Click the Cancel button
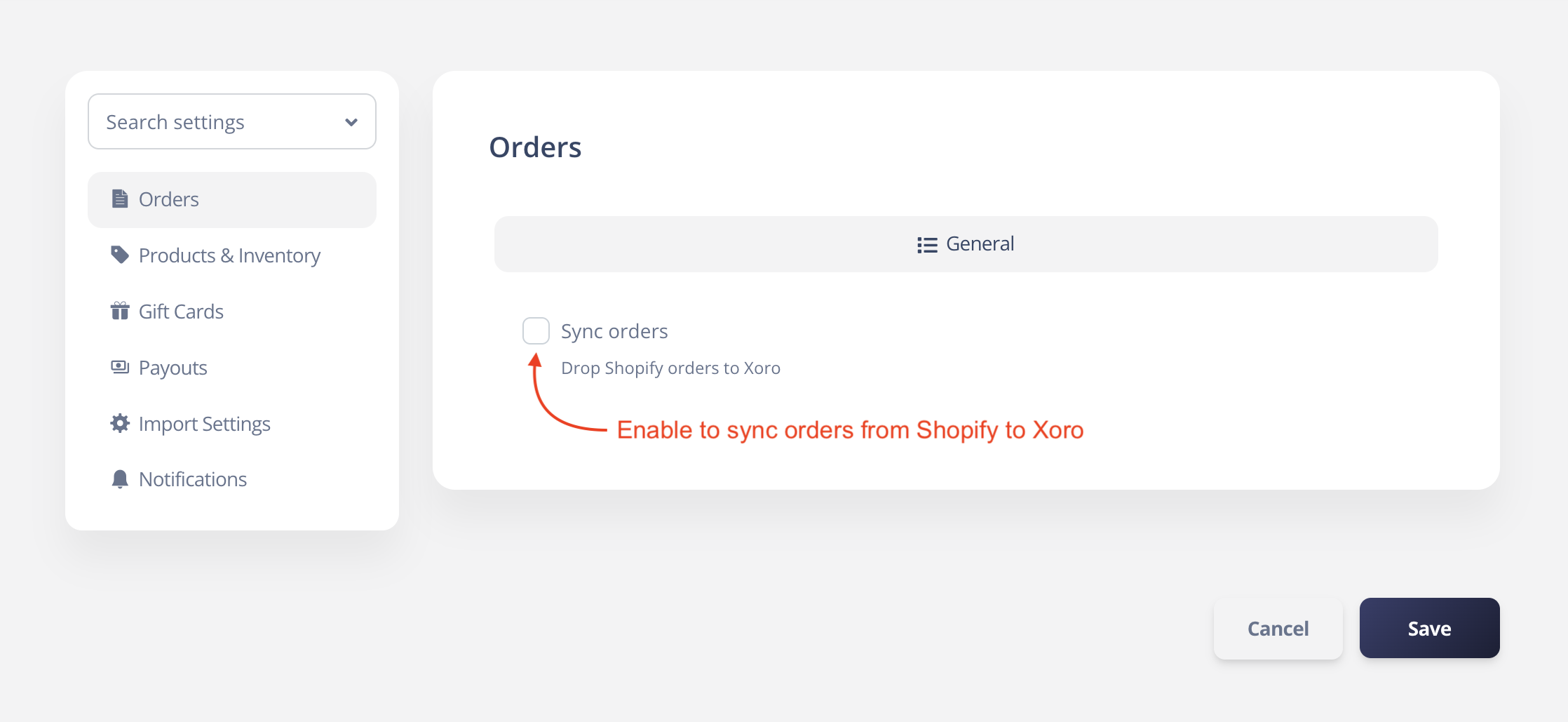This screenshot has height=722, width=1568. point(1278,629)
